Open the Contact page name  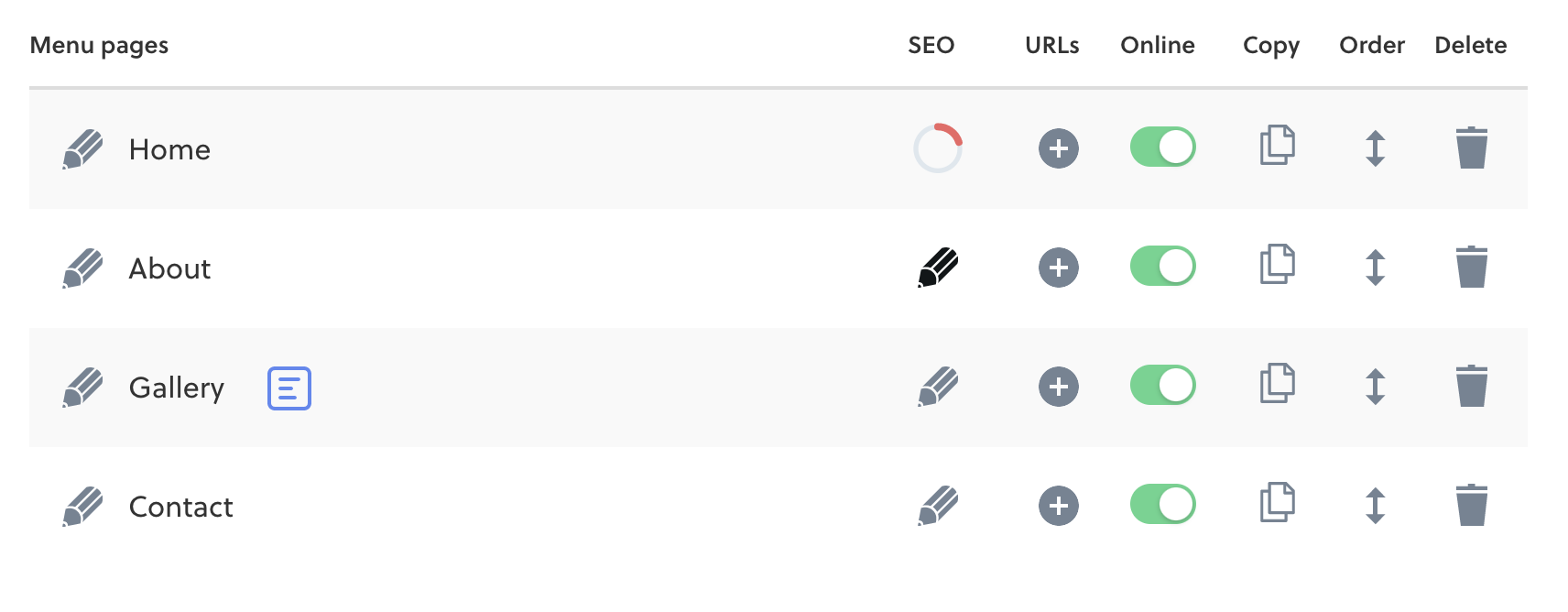pyautogui.click(x=181, y=507)
